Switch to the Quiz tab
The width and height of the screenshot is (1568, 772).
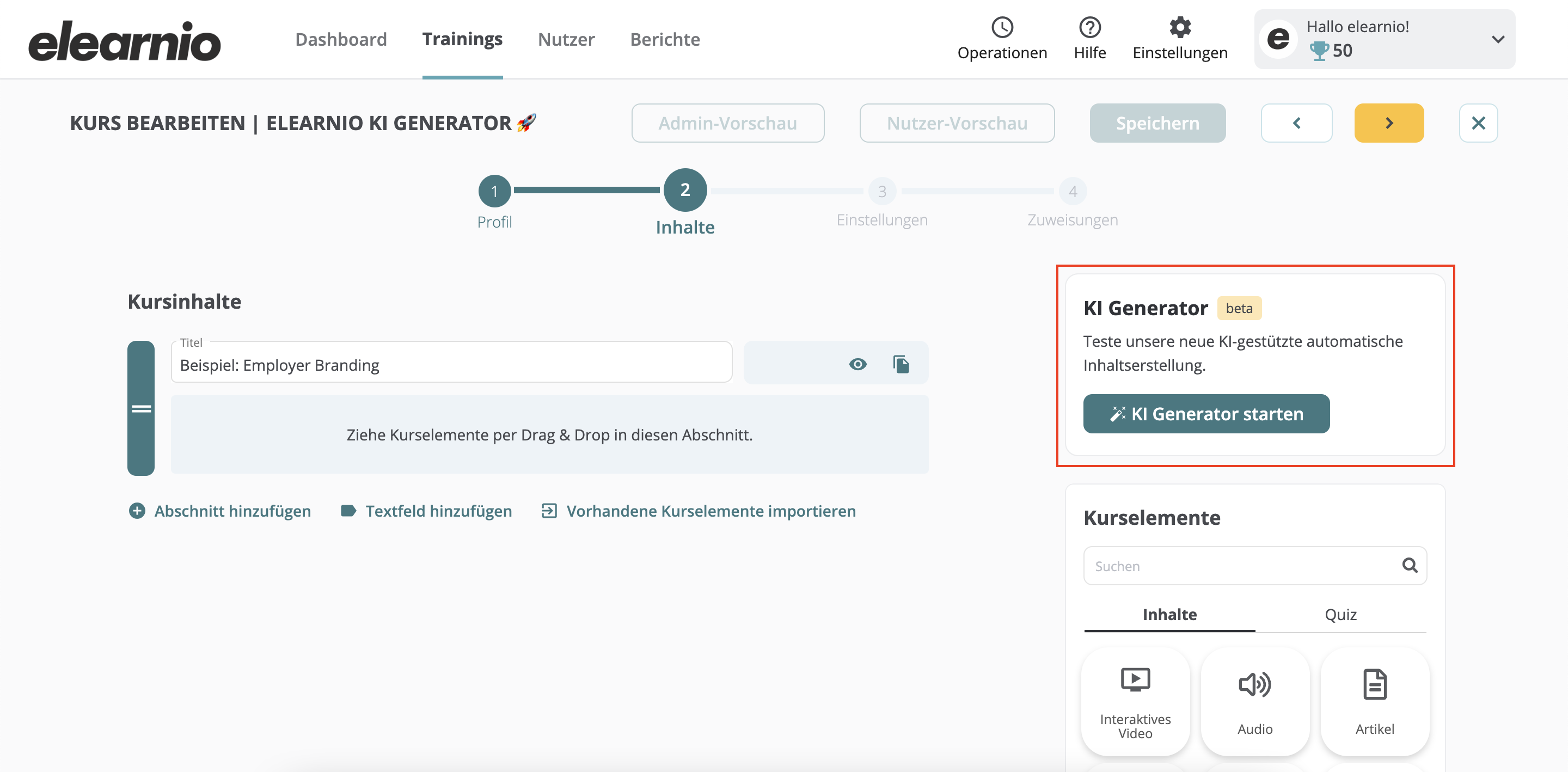tap(1340, 614)
